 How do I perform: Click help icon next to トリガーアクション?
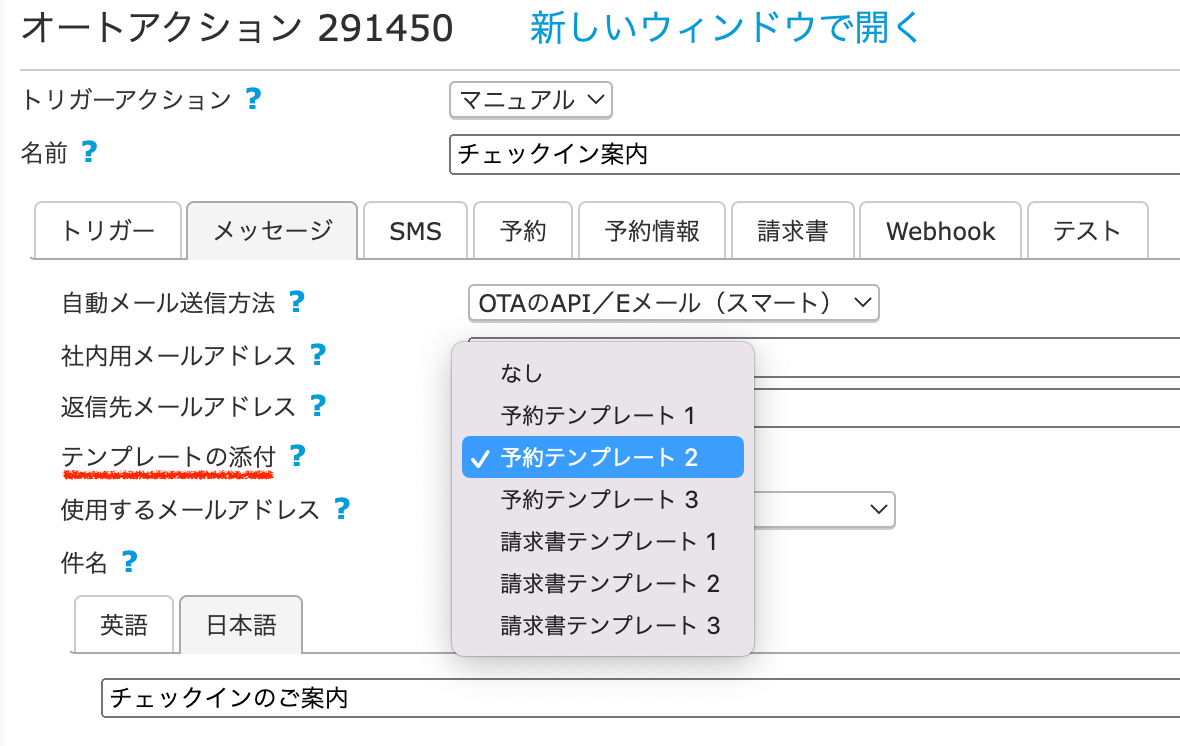(254, 99)
